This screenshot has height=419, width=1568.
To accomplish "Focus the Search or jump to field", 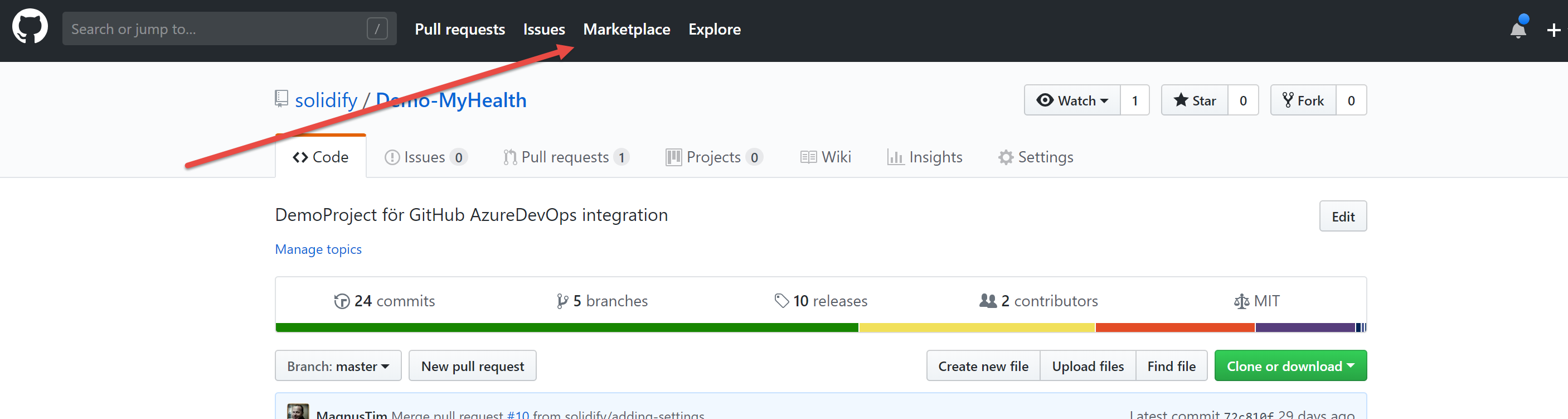I will point(229,28).
